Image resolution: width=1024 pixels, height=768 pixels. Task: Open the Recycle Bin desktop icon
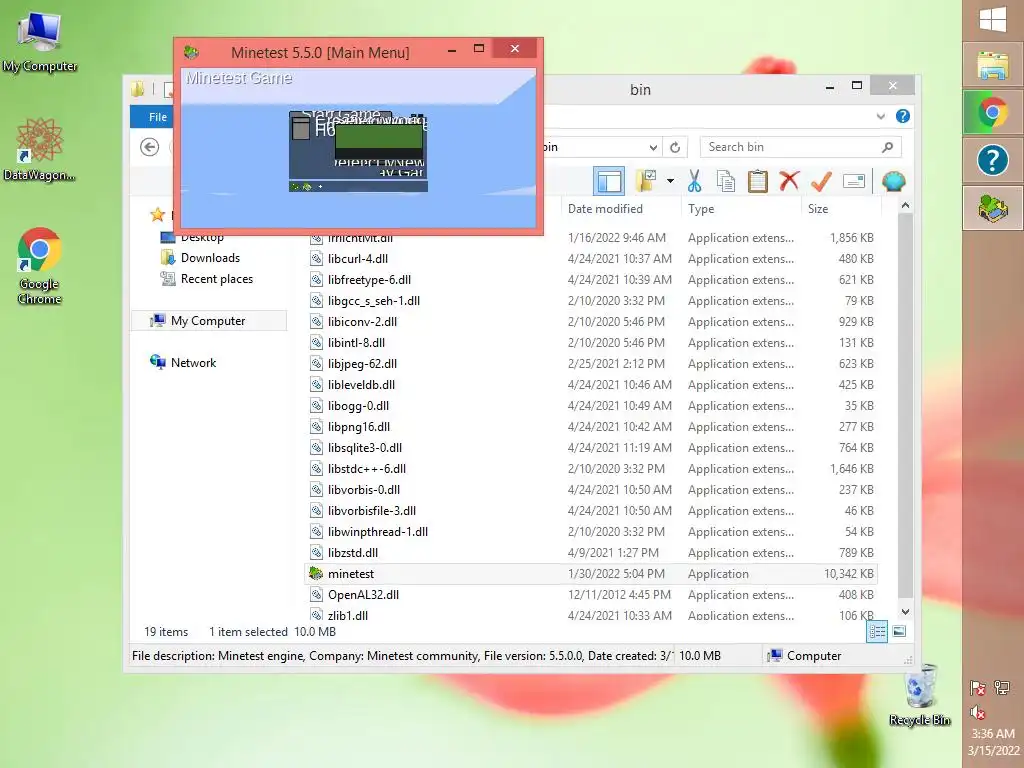pos(920,695)
